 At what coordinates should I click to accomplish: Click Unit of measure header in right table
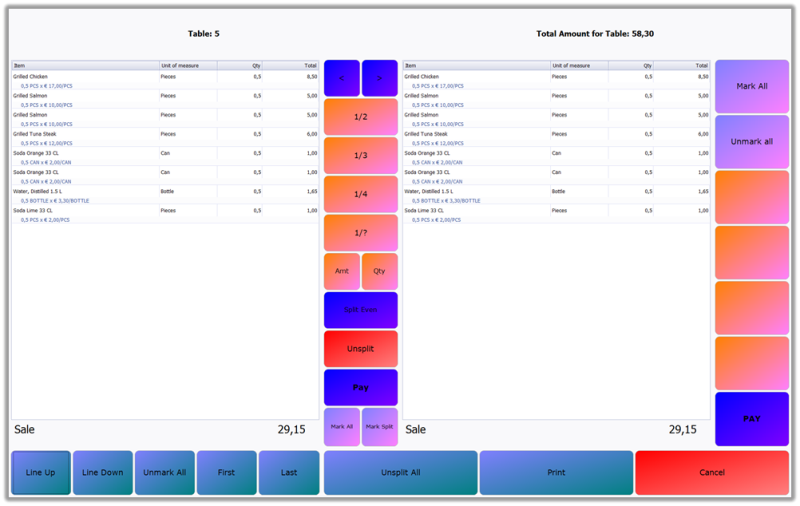(x=577, y=65)
